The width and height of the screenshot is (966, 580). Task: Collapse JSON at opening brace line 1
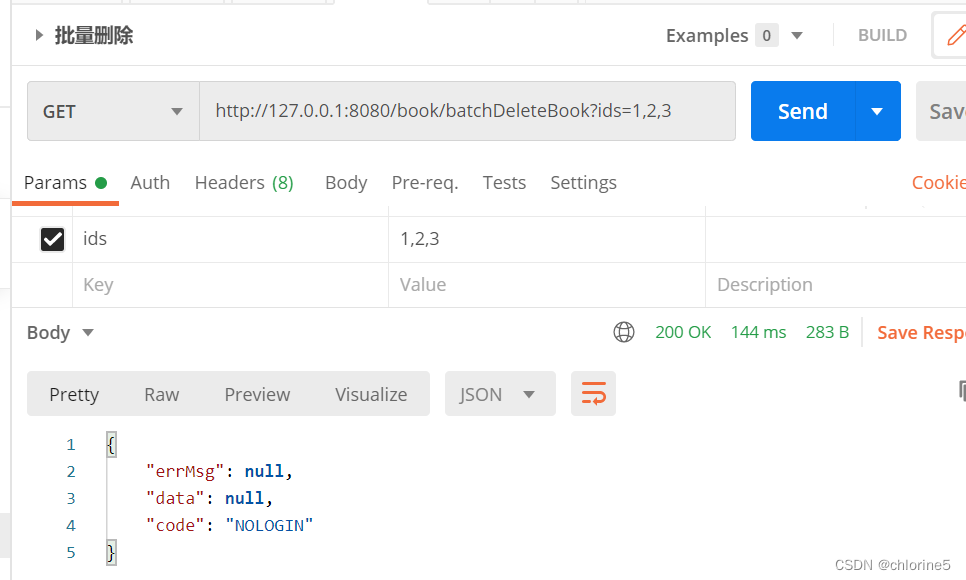click(x=112, y=444)
